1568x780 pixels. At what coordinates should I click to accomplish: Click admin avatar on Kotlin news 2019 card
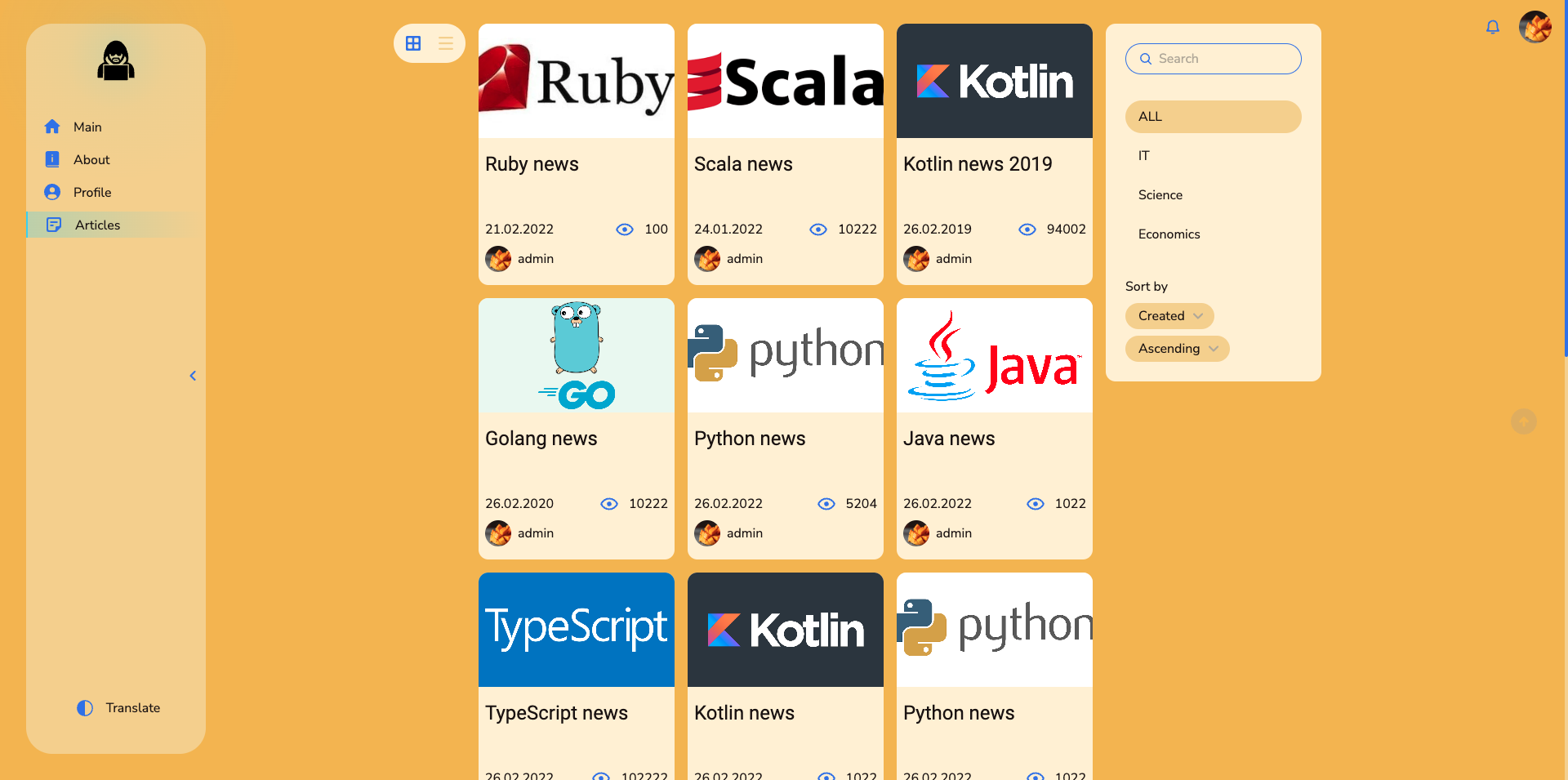tap(916, 259)
